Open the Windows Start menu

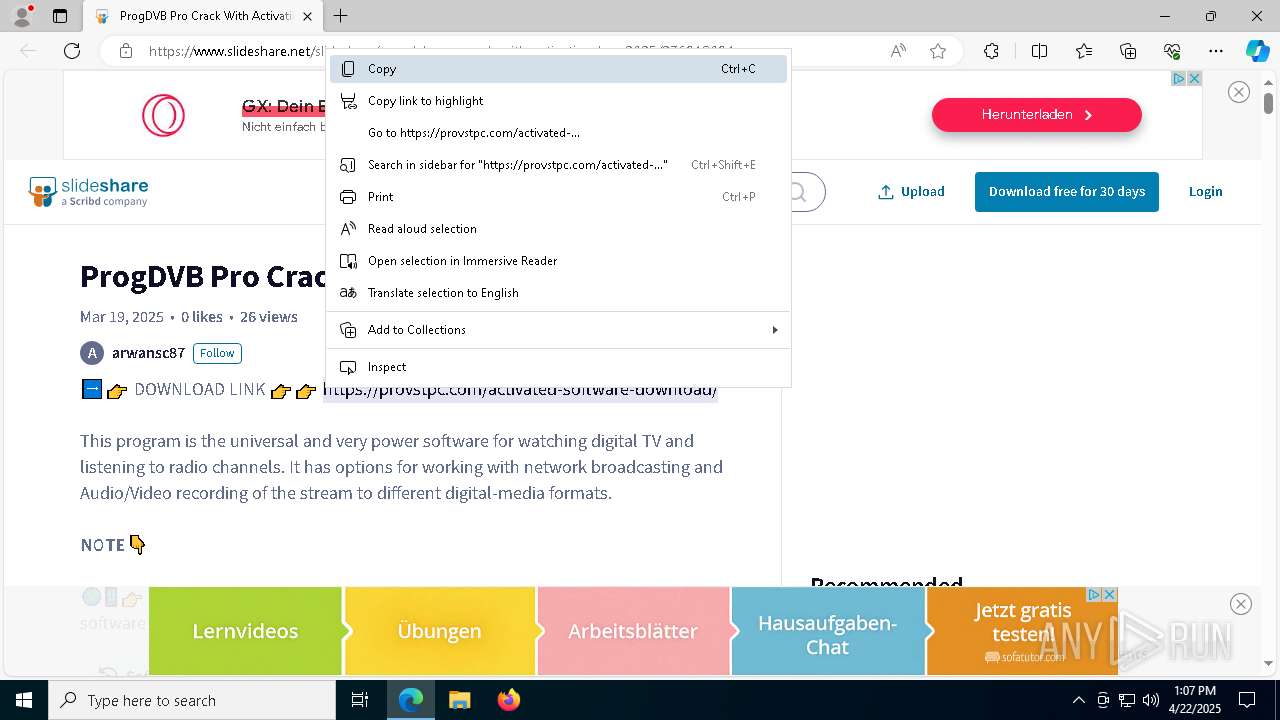(x=24, y=700)
